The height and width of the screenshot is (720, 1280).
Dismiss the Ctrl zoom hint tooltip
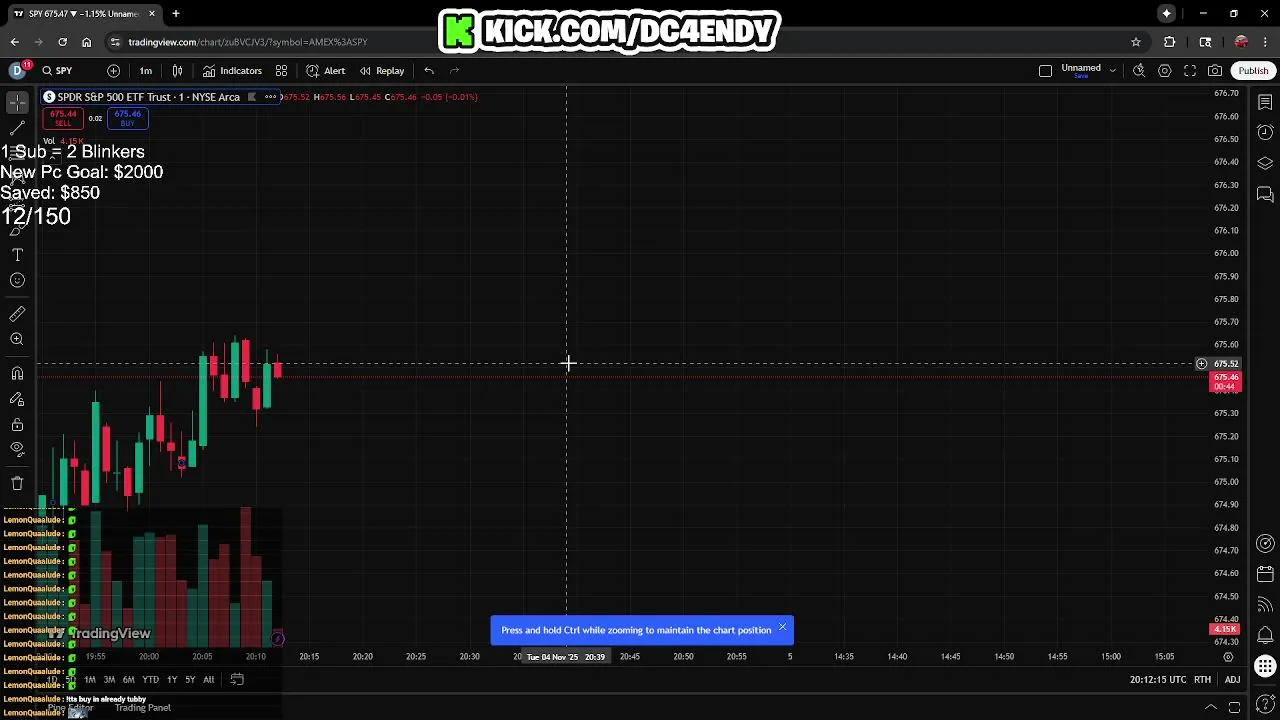coord(782,628)
